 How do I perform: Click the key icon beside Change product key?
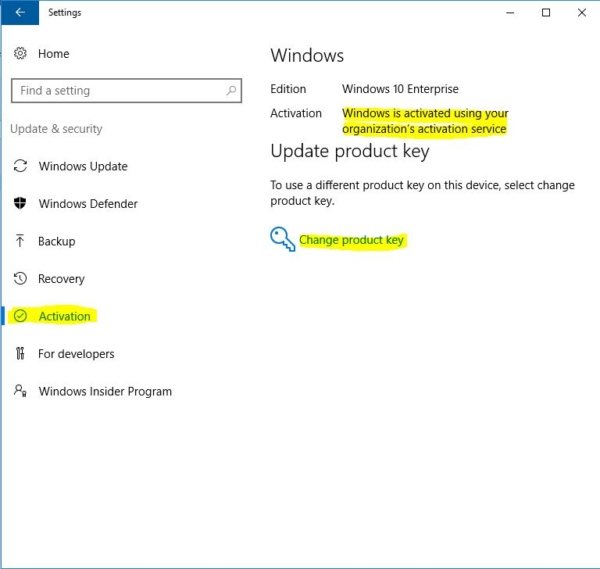click(281, 239)
